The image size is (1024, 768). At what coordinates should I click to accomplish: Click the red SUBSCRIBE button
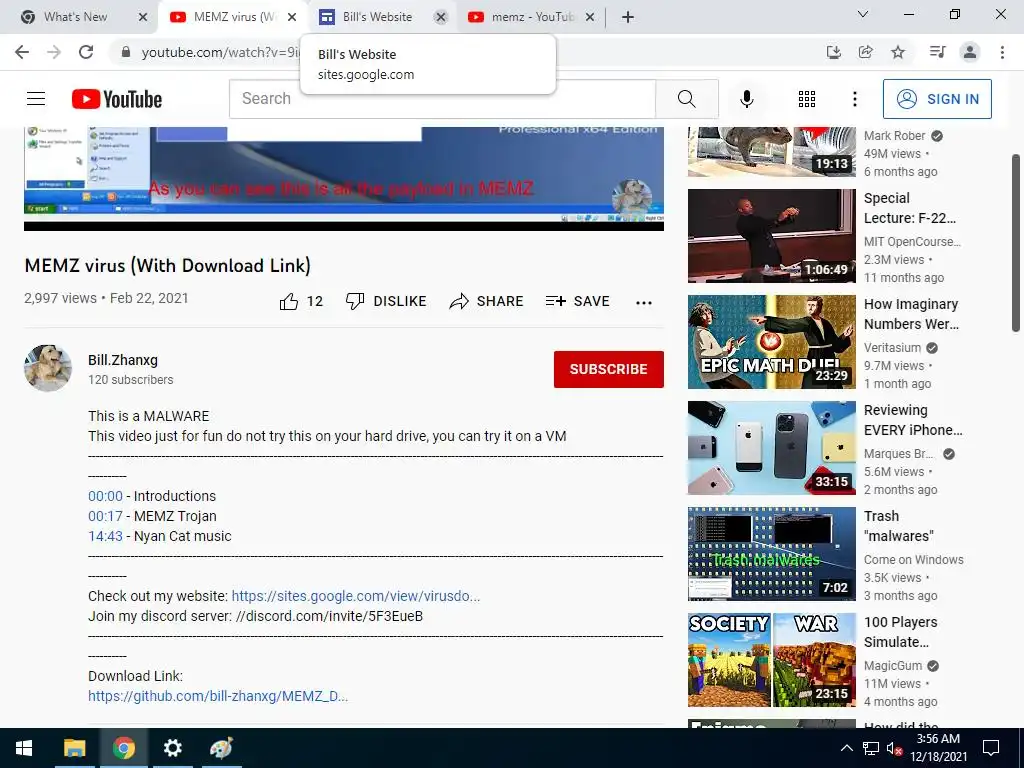click(609, 369)
